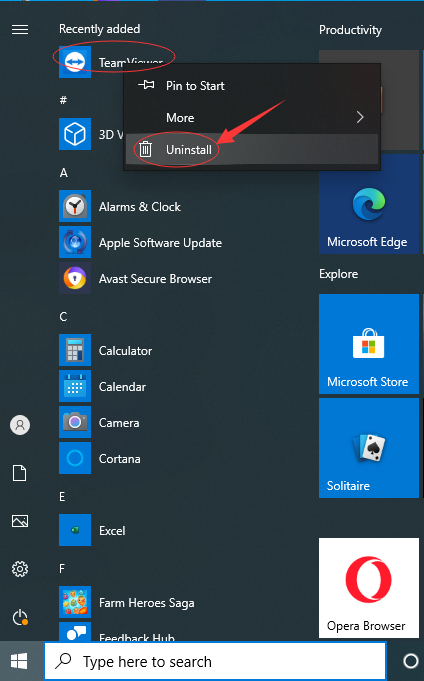Open the Microsoft Edge tile
The image size is (424, 681).
tap(369, 204)
